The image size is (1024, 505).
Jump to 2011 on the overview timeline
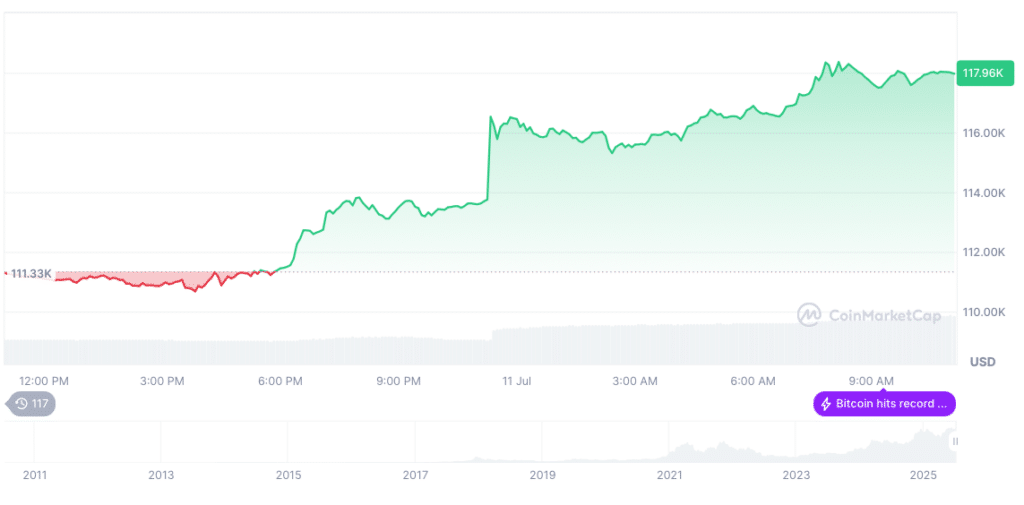[35, 475]
